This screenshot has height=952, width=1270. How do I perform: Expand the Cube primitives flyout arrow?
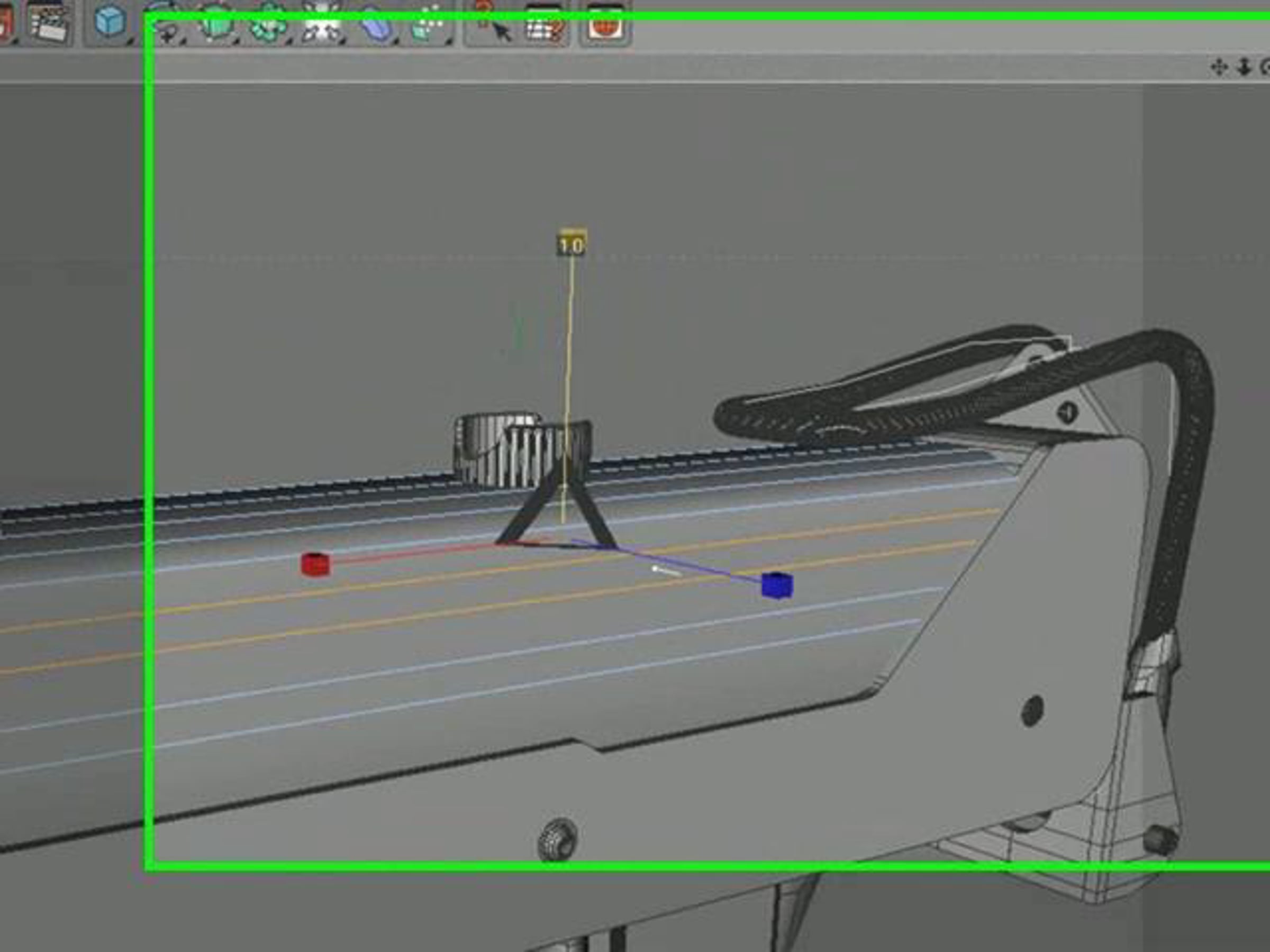[130, 41]
